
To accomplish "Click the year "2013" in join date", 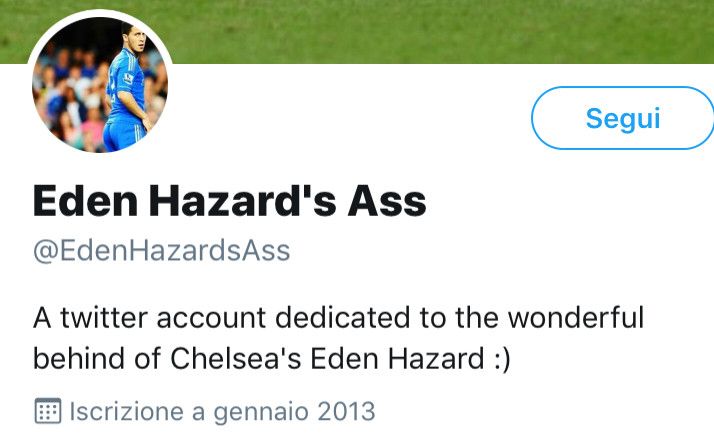I will pos(347,410).
